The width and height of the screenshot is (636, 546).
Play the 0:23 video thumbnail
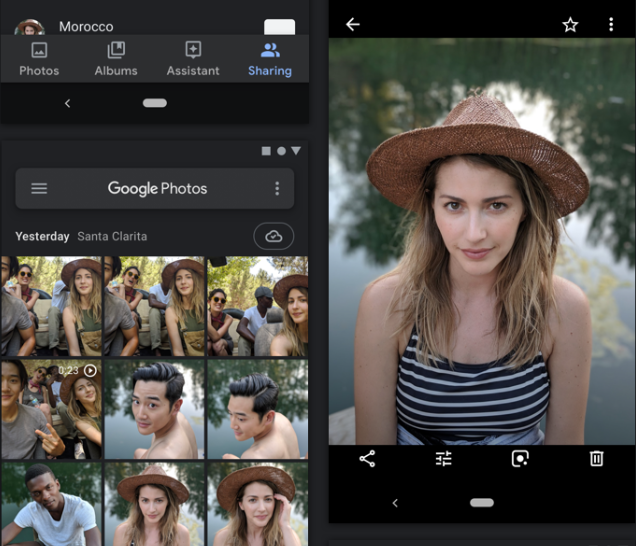50,409
